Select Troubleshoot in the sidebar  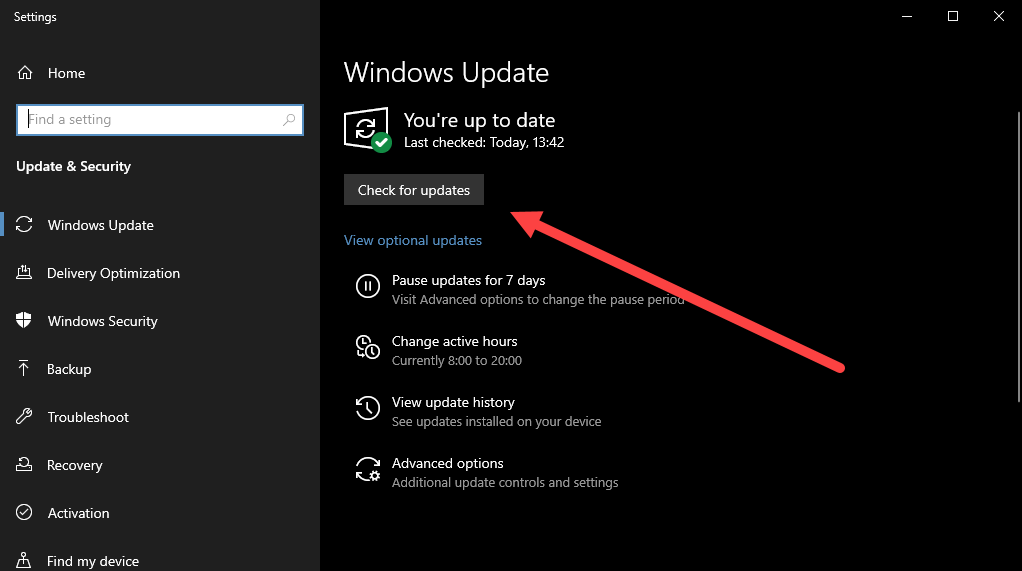88,417
